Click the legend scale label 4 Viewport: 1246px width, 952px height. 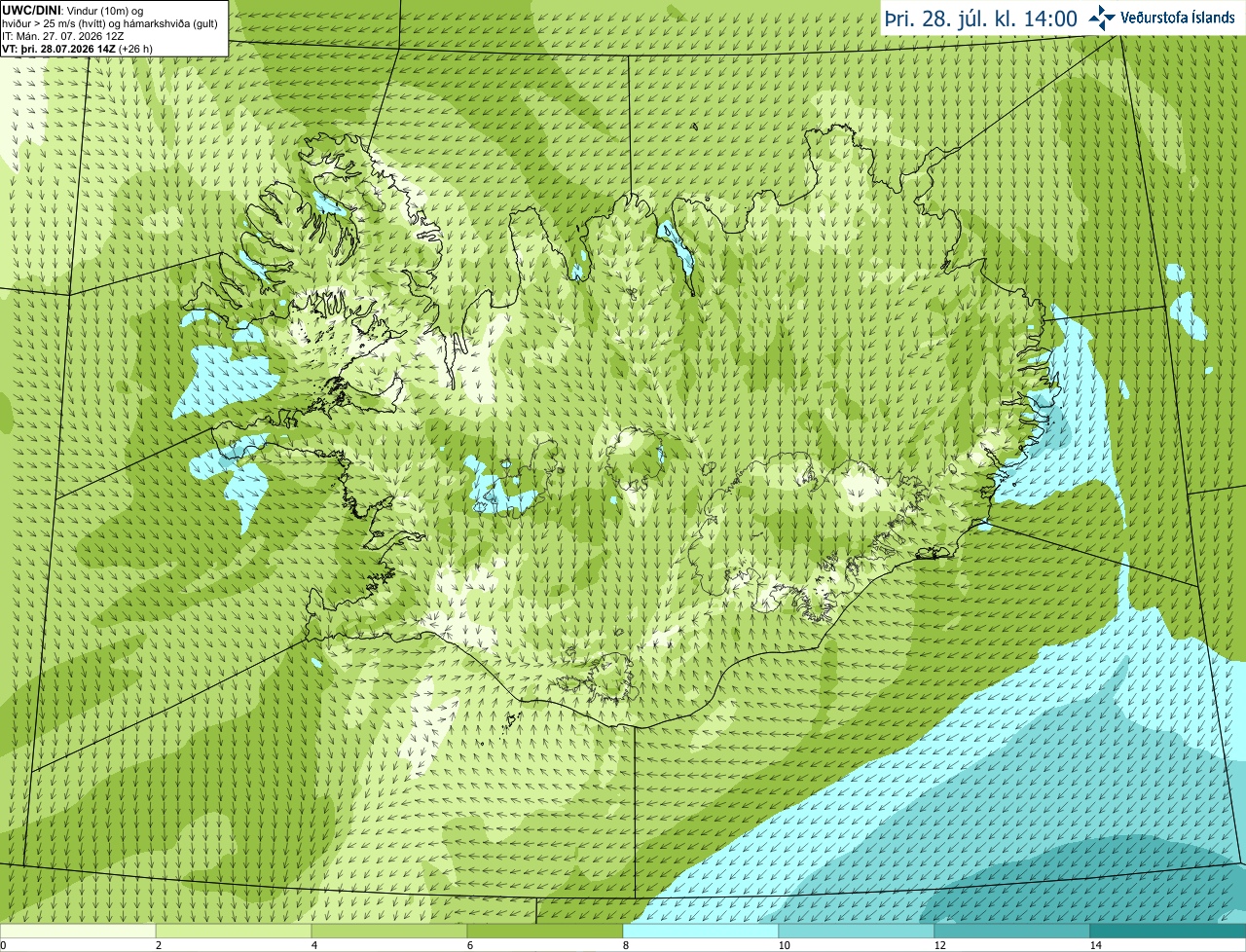(x=311, y=945)
